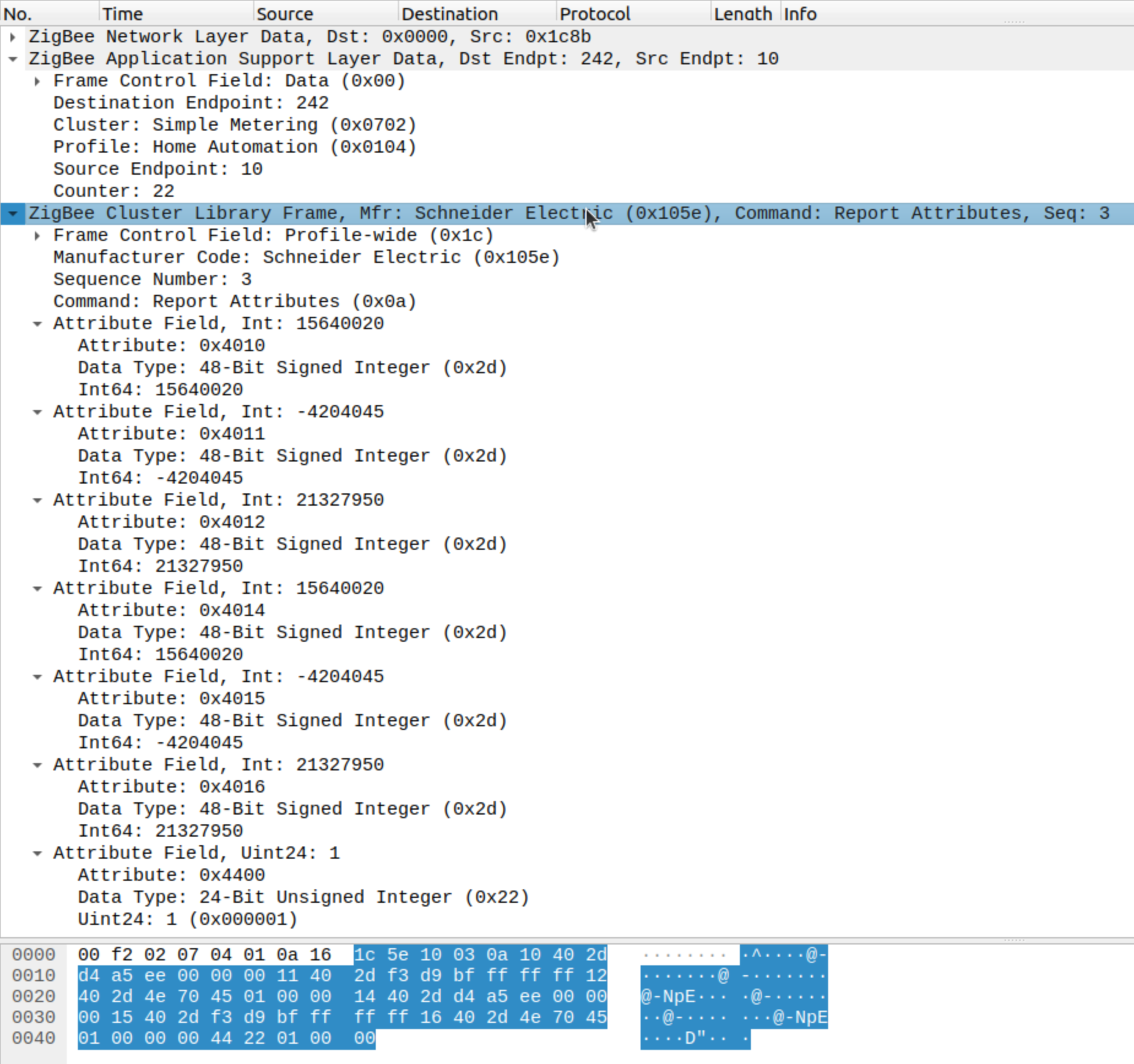Collapse the ZigBee Cluster Library Frame node
The width and height of the screenshot is (1134, 1064).
coord(13,213)
